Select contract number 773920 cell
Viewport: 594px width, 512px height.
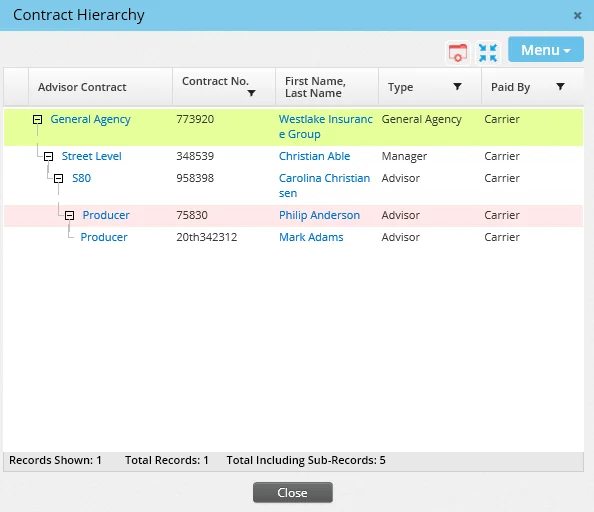(195, 119)
